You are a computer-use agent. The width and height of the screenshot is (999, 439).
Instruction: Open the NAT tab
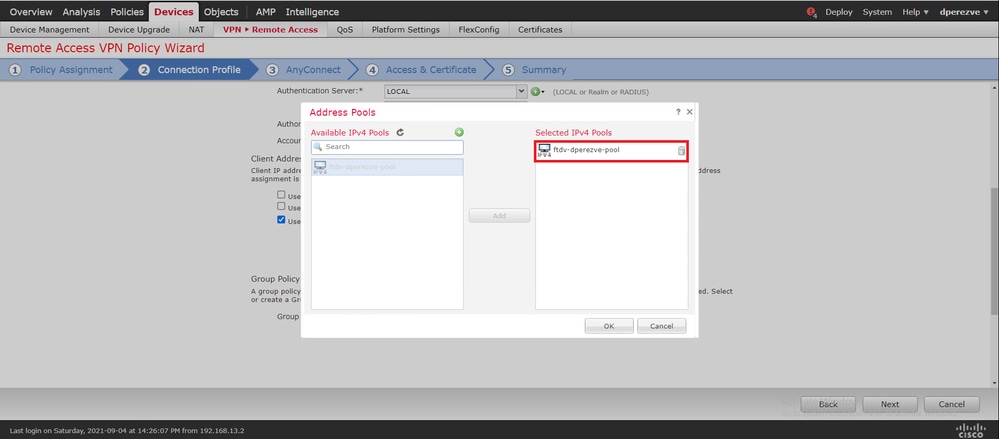point(196,29)
